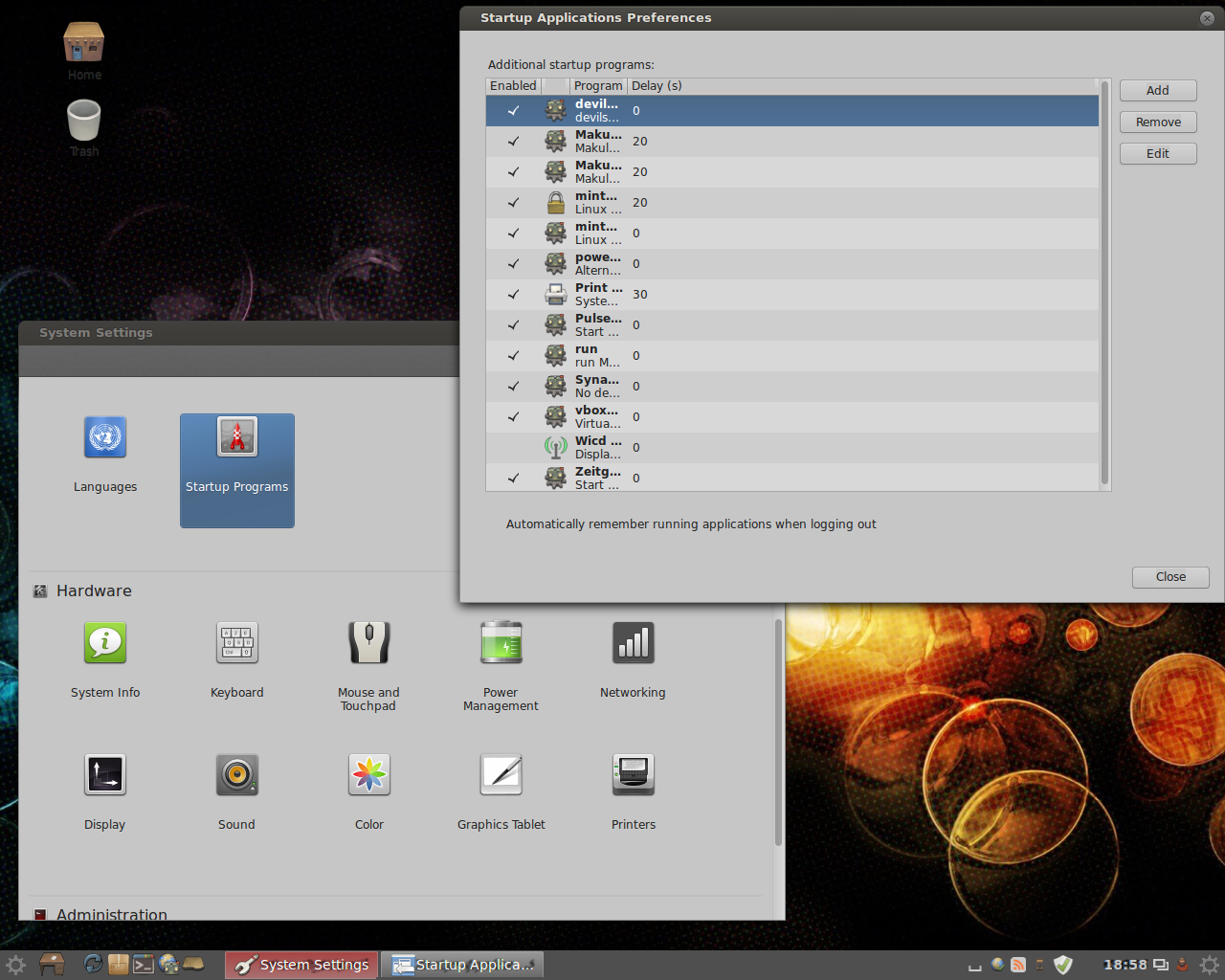Screen dimensions: 1225x980
Task: Switch to System Settings taskbar window
Action: tap(302, 965)
